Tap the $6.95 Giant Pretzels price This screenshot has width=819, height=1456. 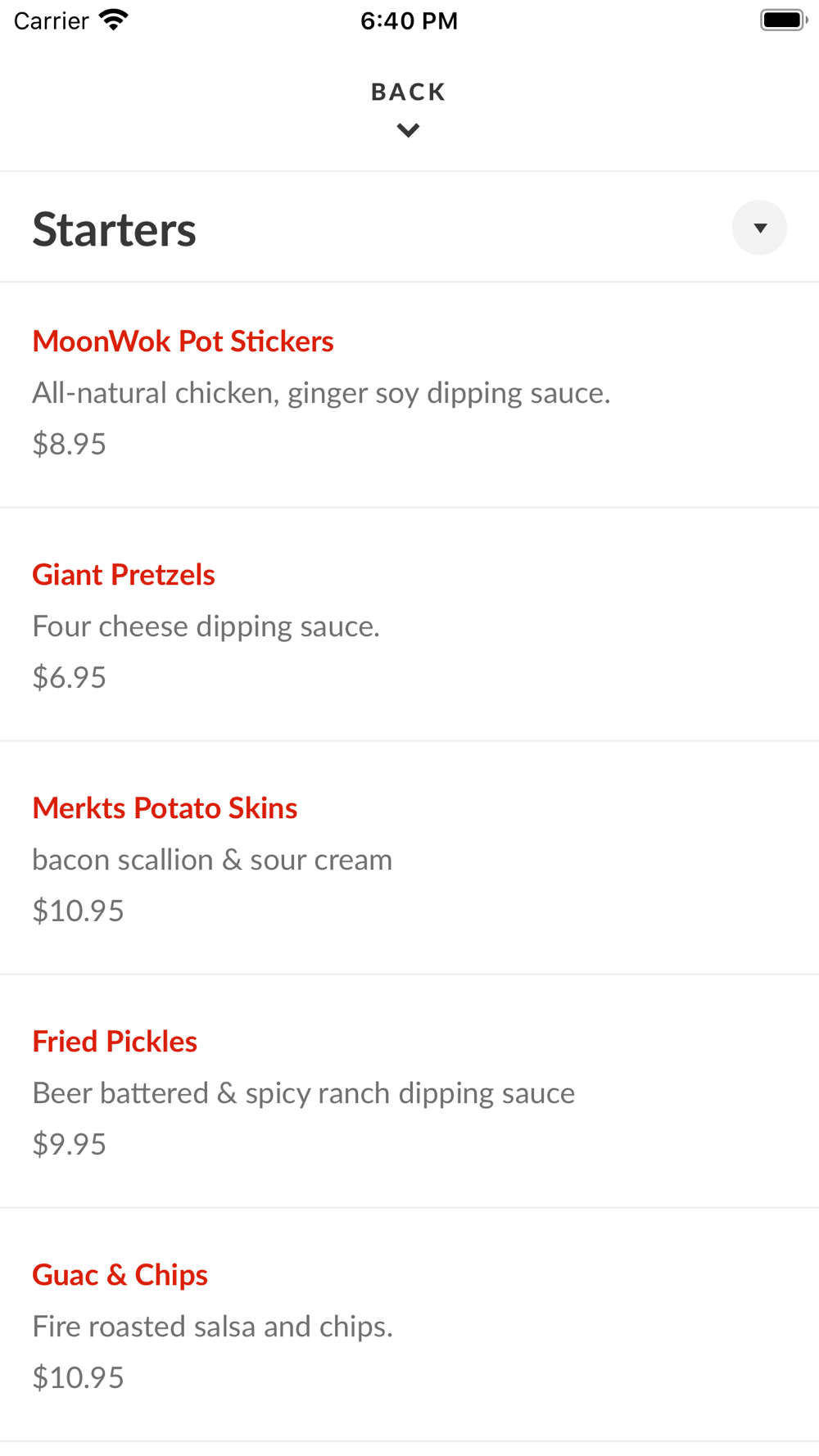[70, 677]
